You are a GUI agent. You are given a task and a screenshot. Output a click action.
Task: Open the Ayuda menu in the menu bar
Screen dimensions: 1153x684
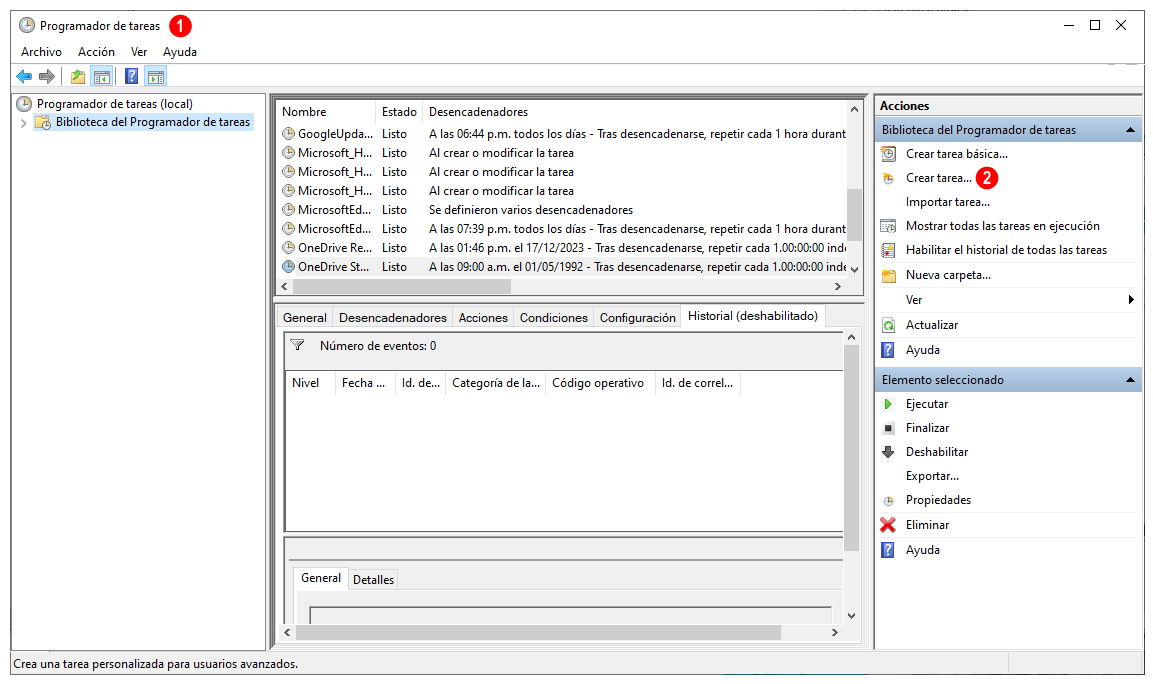(180, 52)
